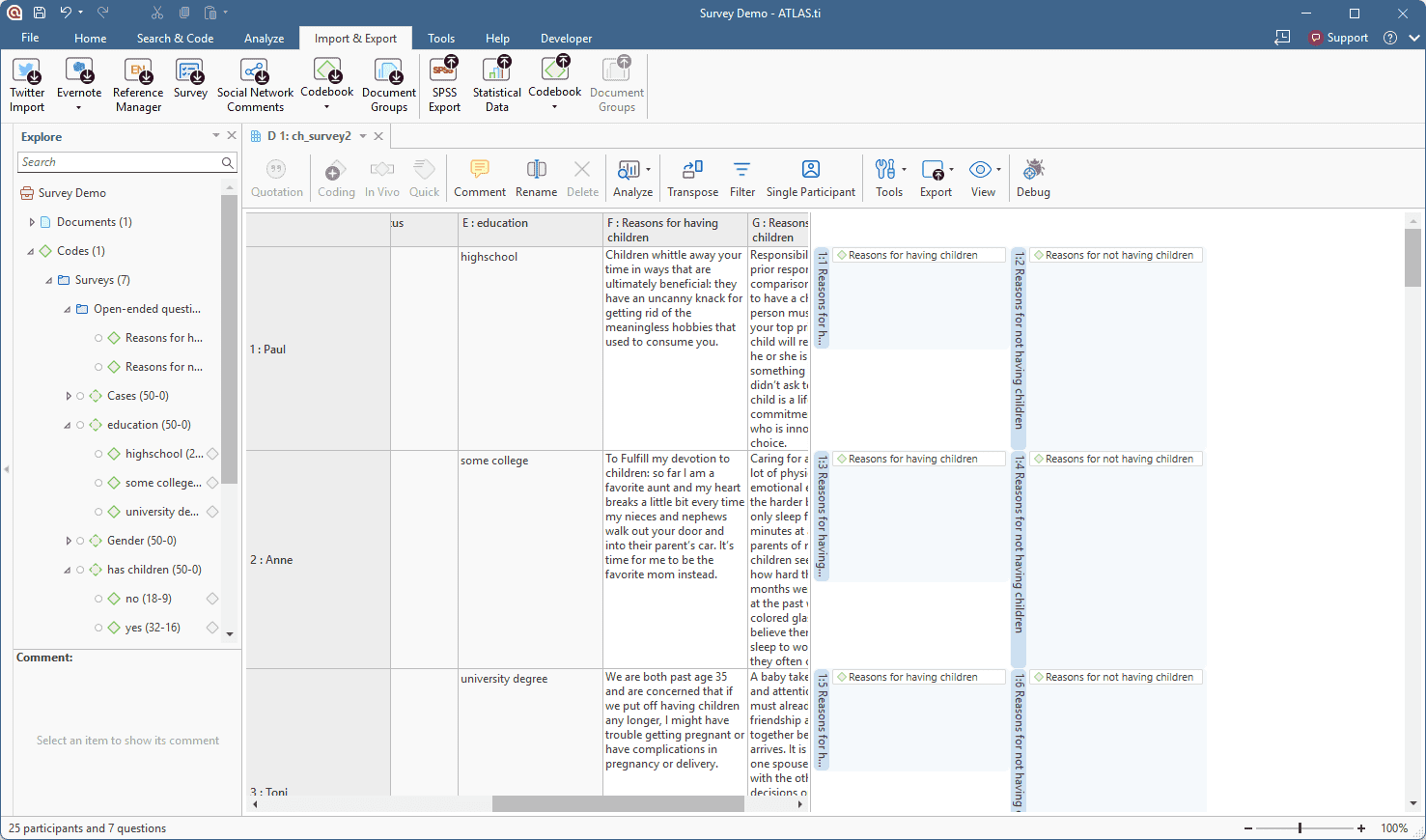The image size is (1426, 840).
Task: Click the Evernote import icon
Action: coord(79,71)
